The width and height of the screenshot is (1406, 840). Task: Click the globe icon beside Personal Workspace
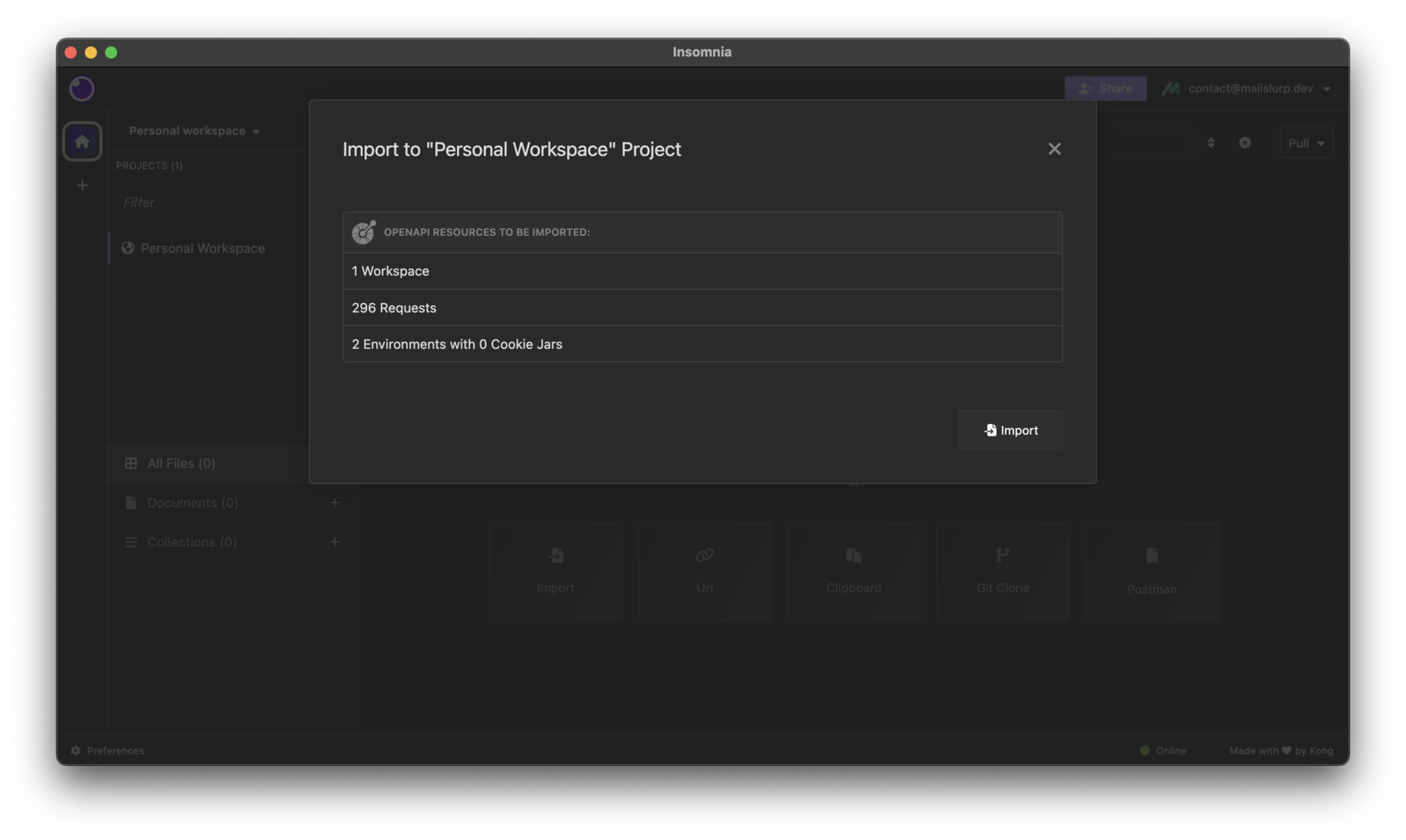pyautogui.click(x=127, y=248)
